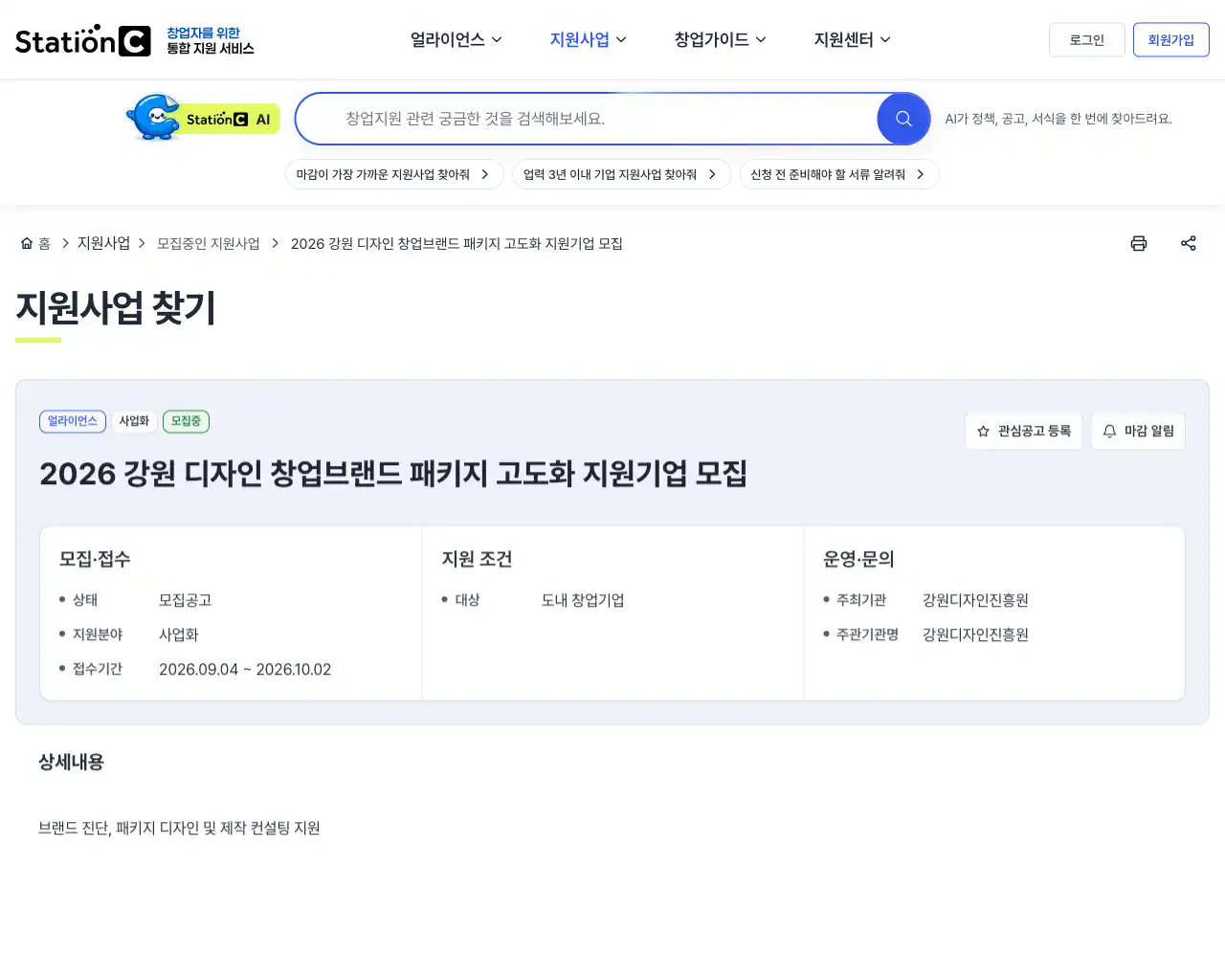Expand the 얼라이언스 menu
Screen dimensions: 1225x980
[x=457, y=39]
